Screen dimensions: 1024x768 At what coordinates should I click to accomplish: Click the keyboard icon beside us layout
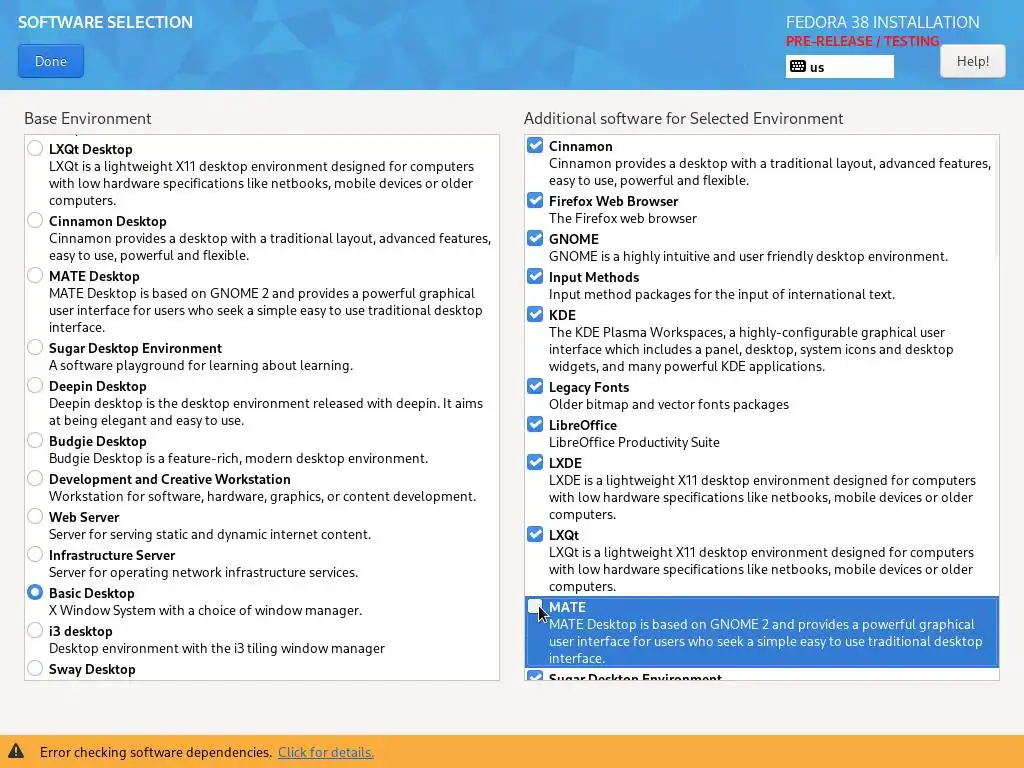797,67
